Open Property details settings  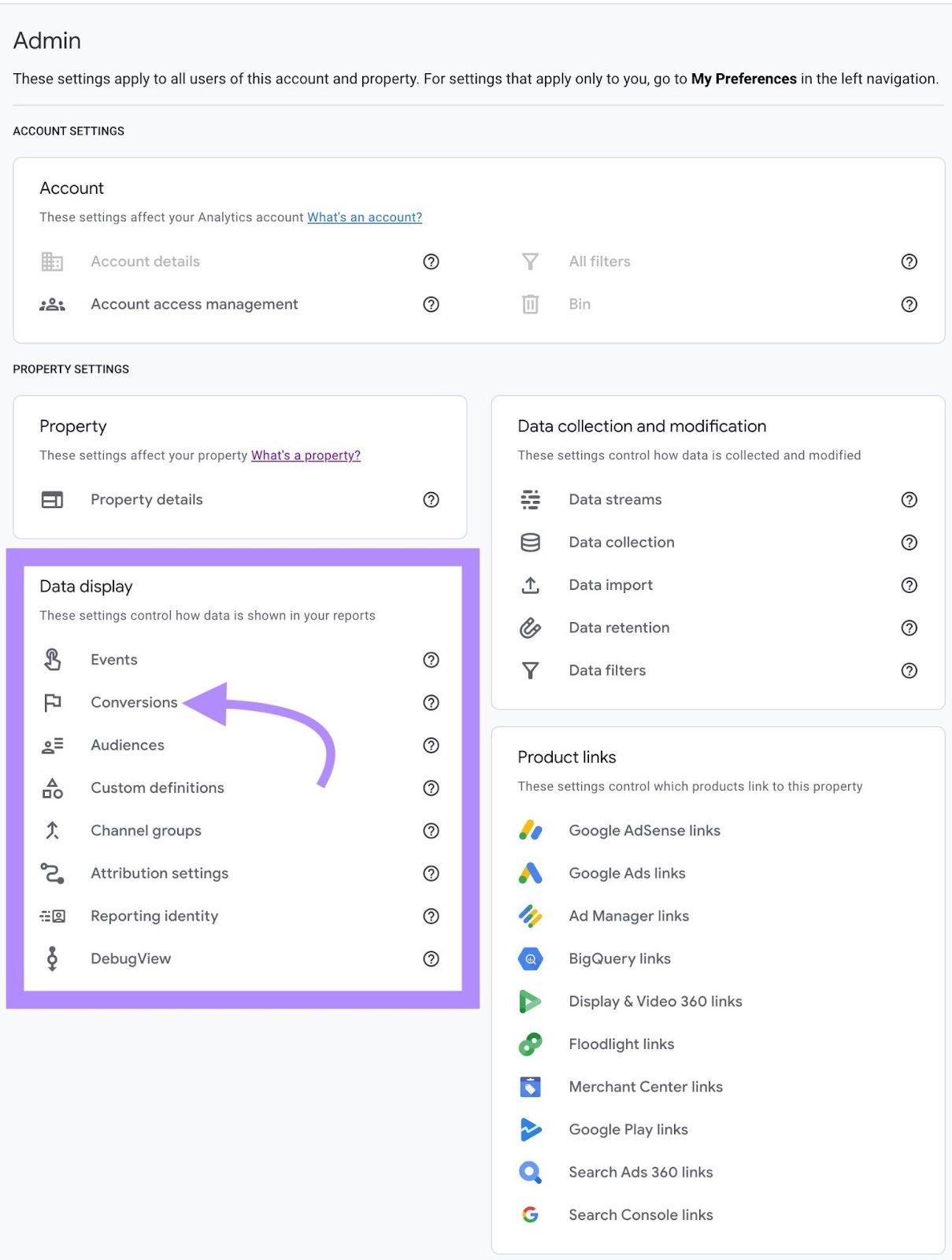click(x=146, y=500)
